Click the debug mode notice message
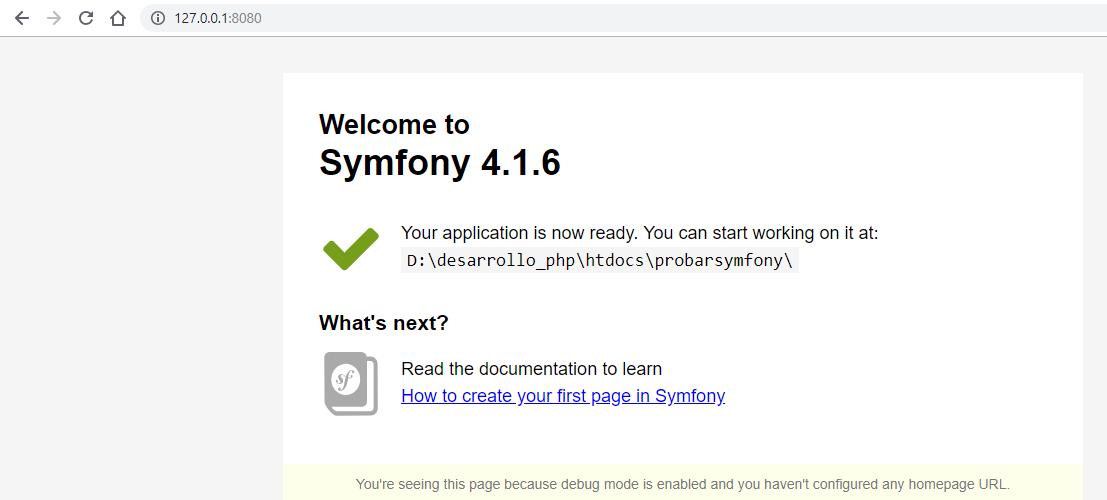 (x=682, y=484)
